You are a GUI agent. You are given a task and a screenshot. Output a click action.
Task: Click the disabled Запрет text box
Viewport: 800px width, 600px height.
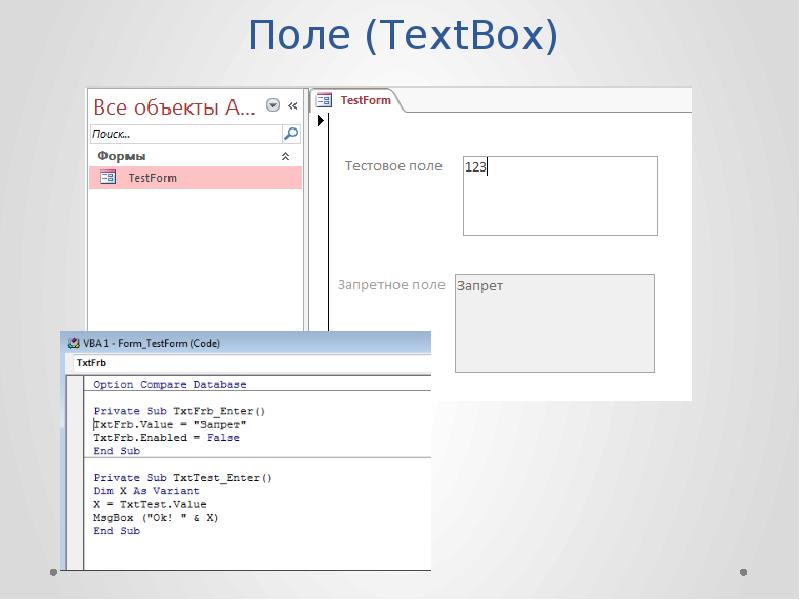pos(554,323)
